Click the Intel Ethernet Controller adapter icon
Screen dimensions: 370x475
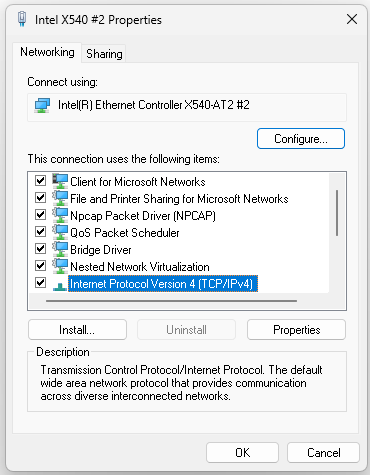(x=42, y=105)
